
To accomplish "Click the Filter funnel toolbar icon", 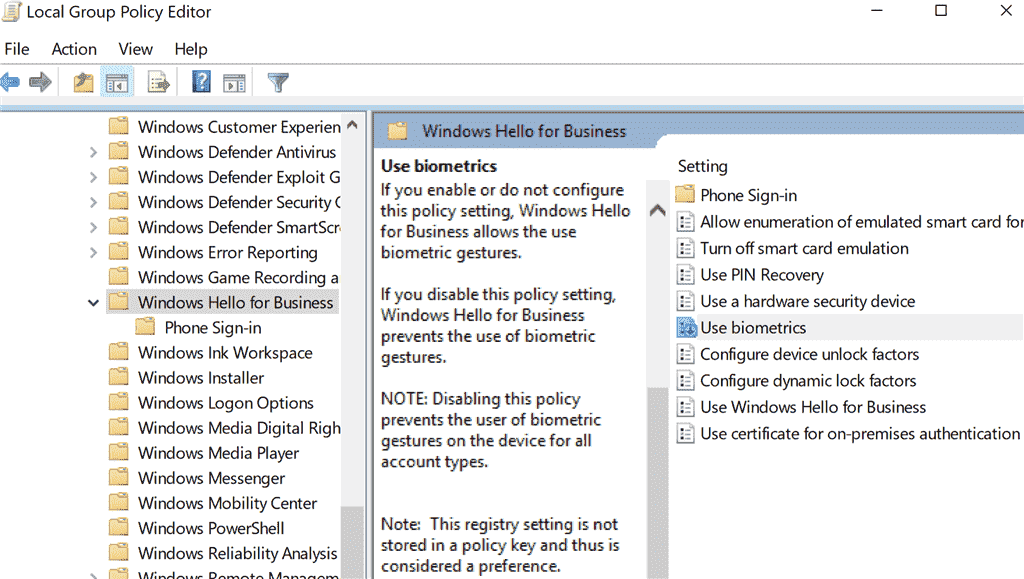I will click(x=278, y=82).
